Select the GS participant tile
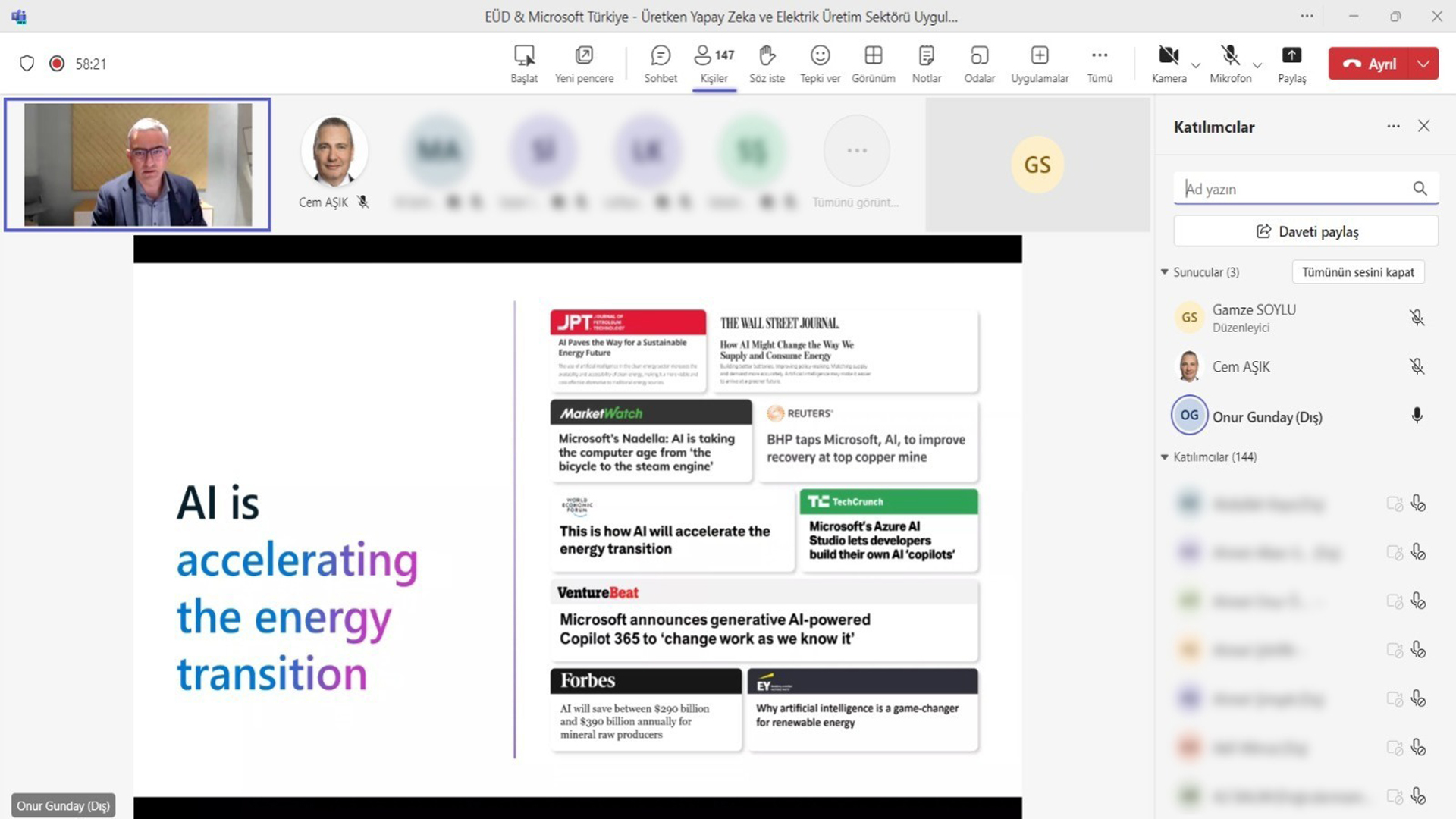 pos(1037,165)
